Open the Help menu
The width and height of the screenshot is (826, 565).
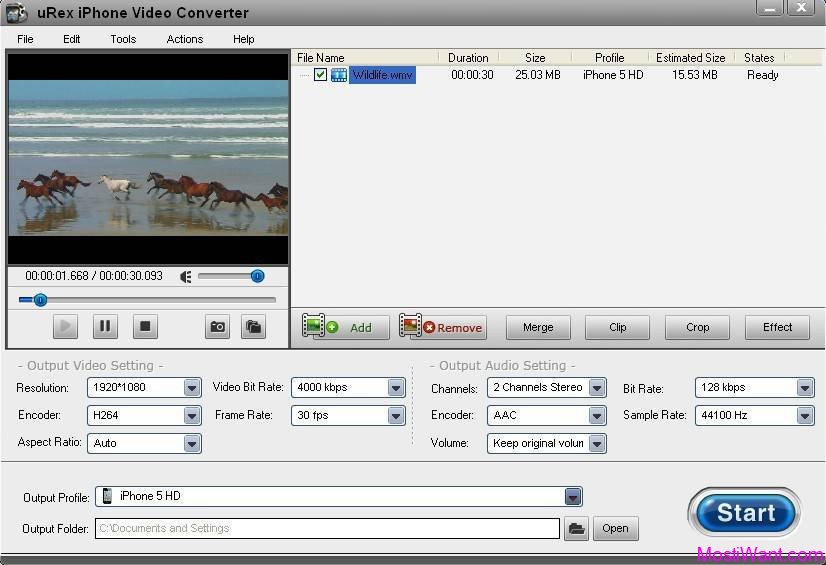click(244, 39)
